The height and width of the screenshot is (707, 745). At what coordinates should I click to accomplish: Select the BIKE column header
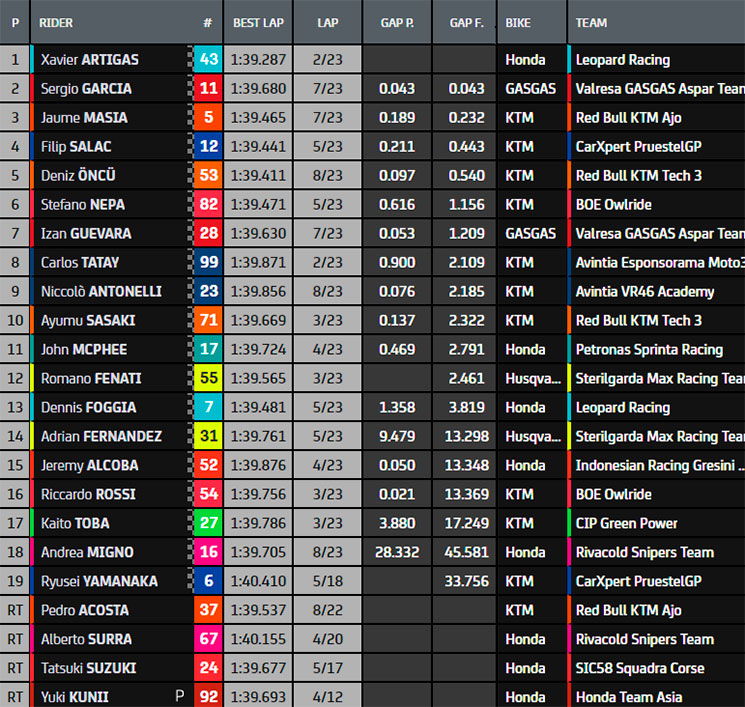point(518,22)
